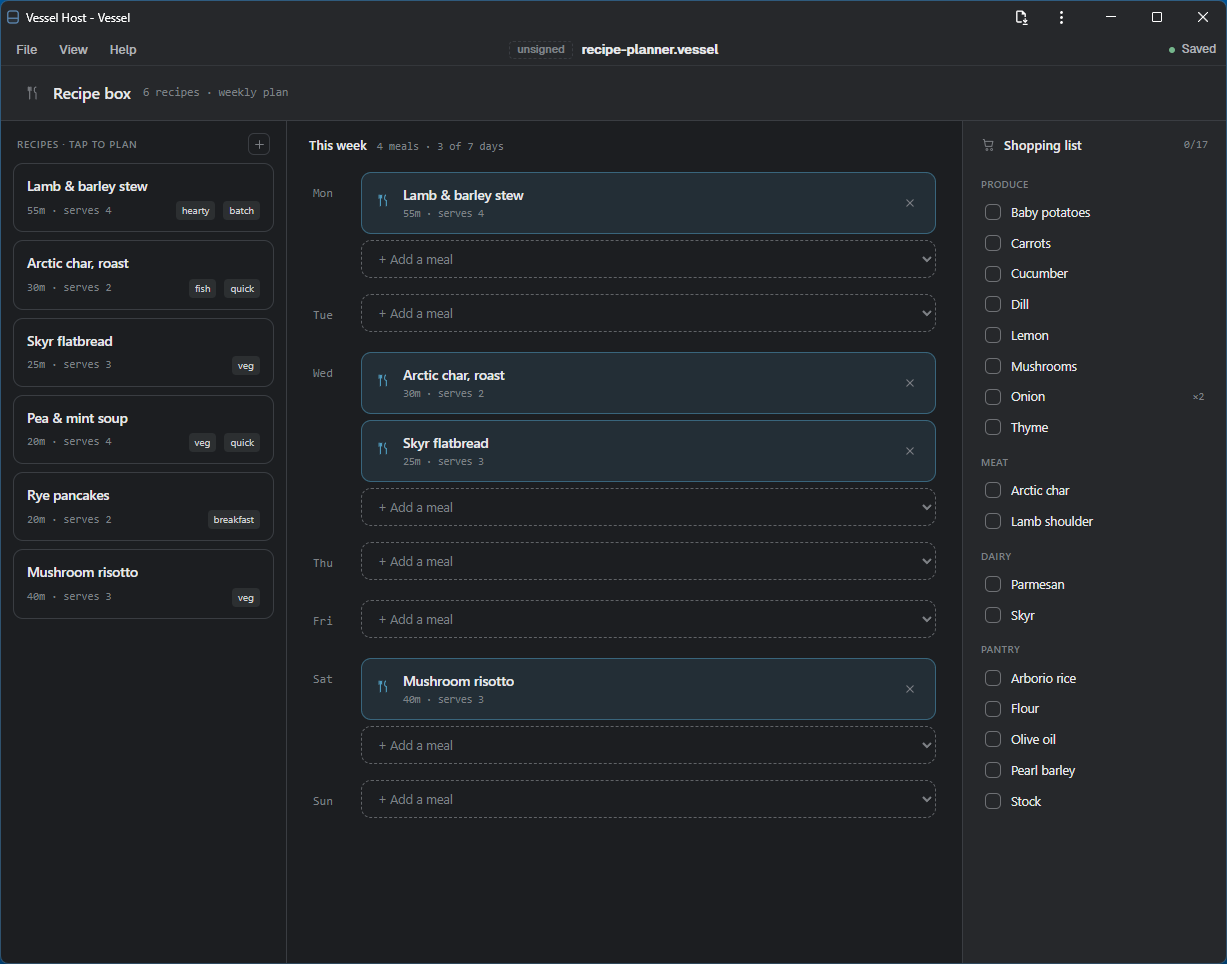Click the 0/17 shopping list counter
The width and height of the screenshot is (1227, 964).
point(1196,145)
